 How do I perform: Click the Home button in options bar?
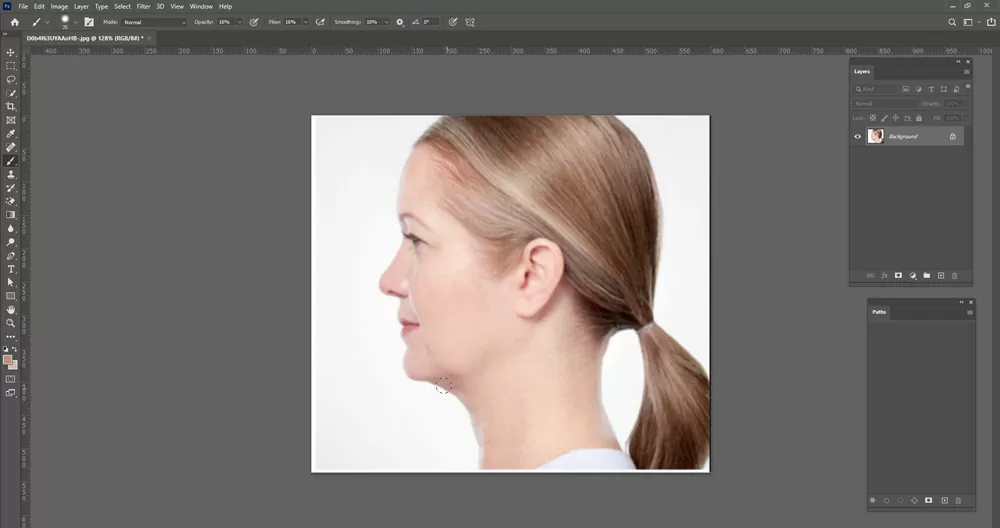(14, 21)
